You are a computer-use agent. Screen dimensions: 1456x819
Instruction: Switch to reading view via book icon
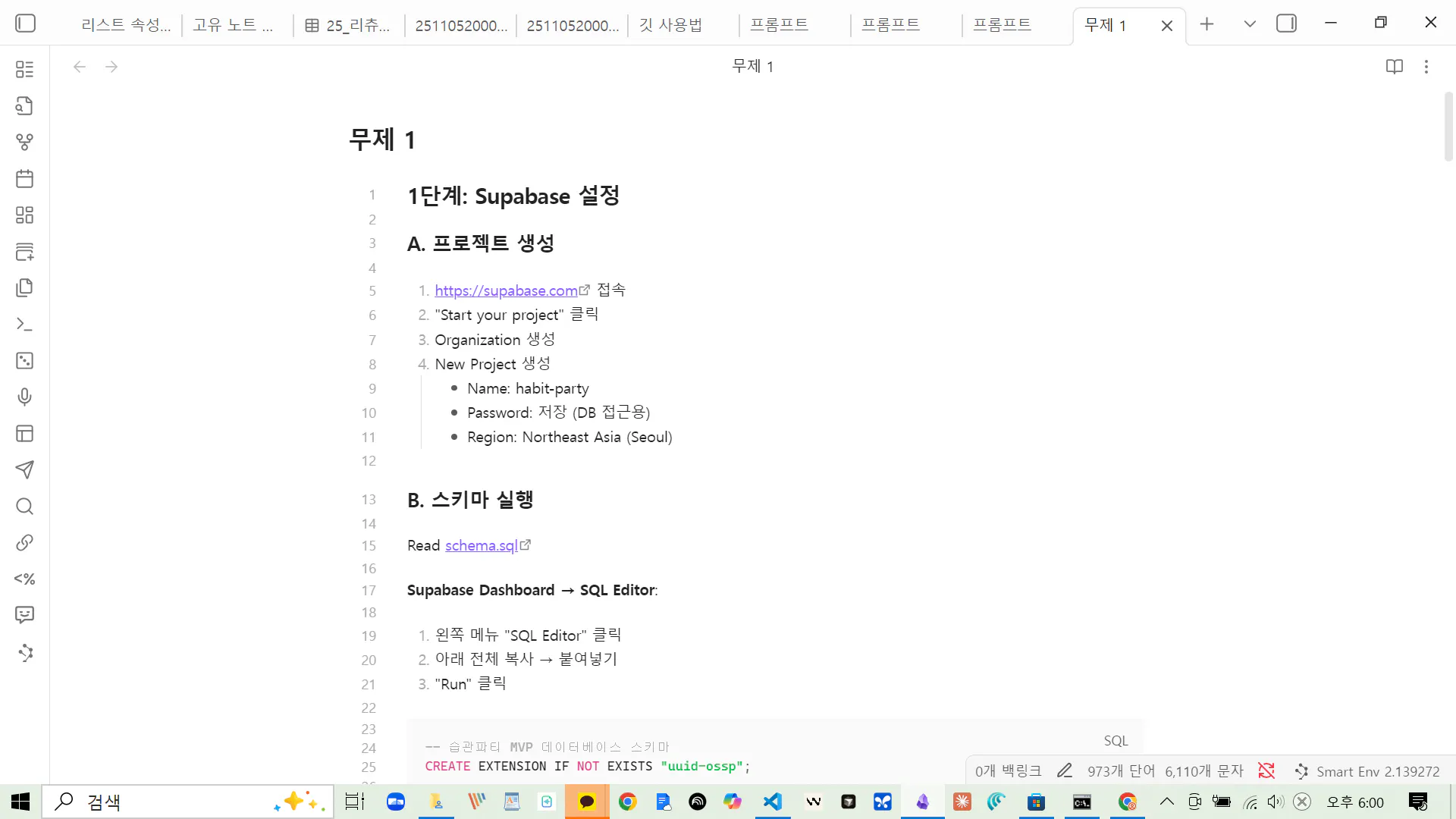[x=1394, y=67]
